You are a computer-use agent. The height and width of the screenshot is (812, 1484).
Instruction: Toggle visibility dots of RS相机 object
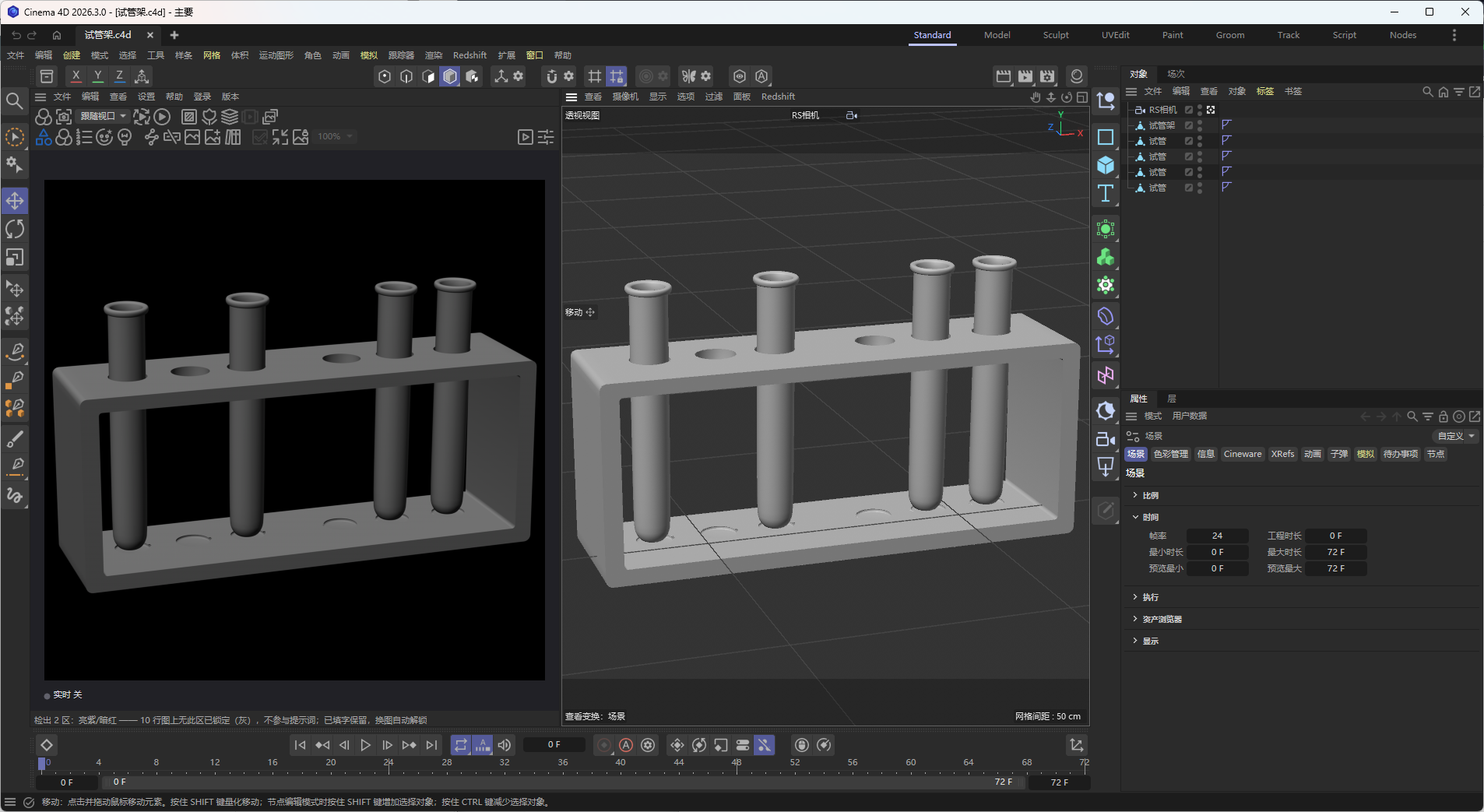pos(1200,110)
